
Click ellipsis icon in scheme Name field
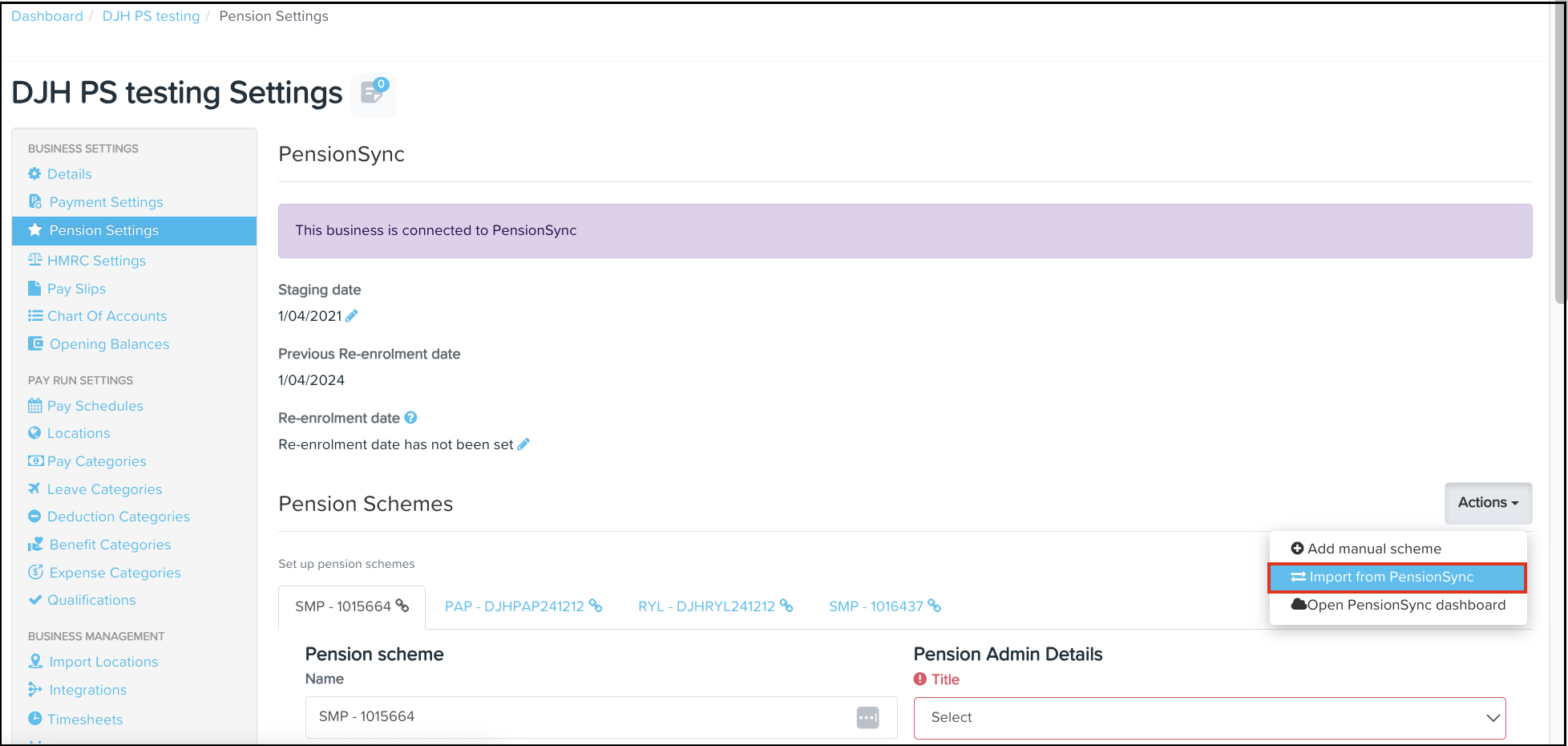coord(867,717)
